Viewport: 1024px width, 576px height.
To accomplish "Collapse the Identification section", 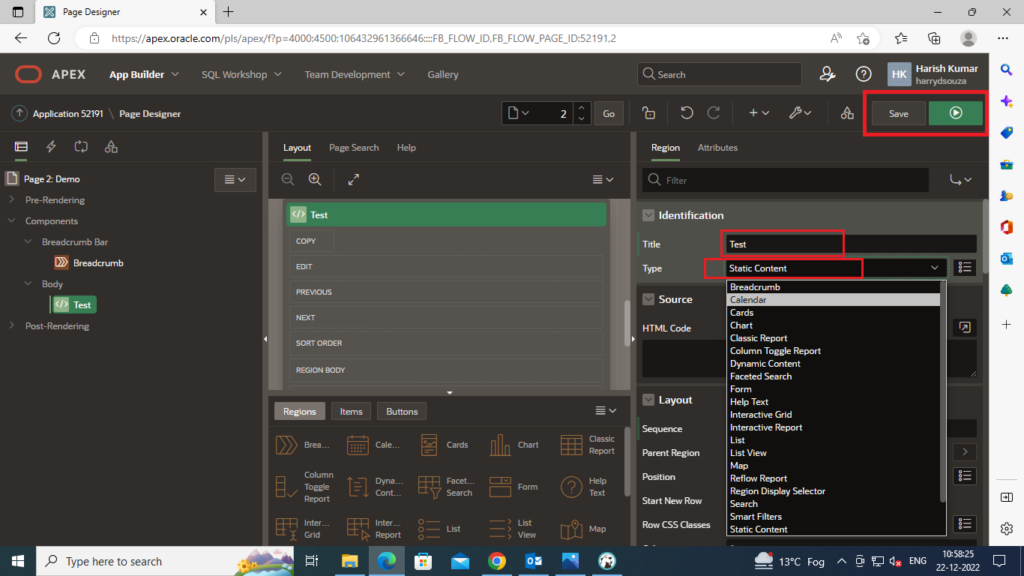I will (648, 215).
